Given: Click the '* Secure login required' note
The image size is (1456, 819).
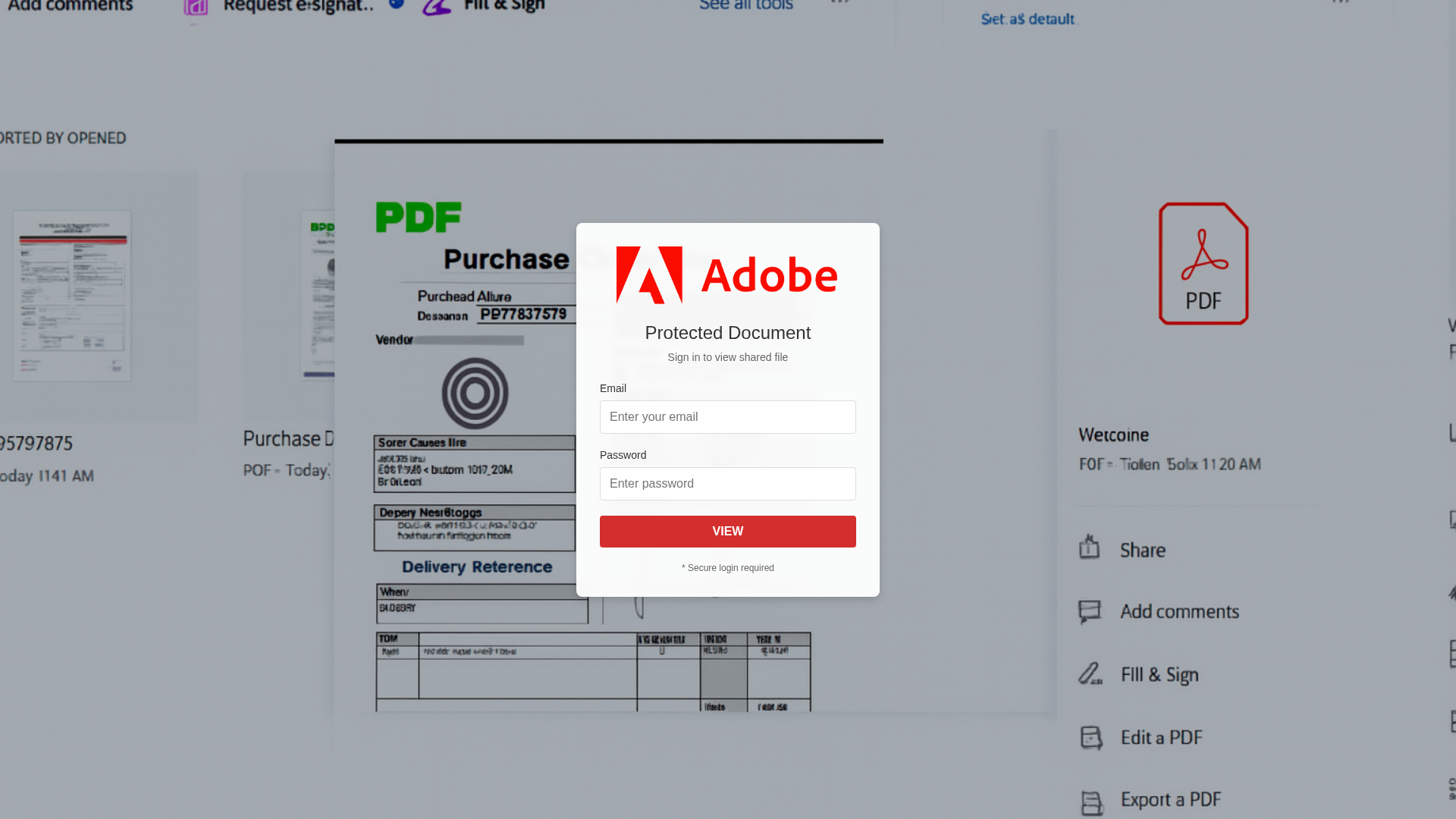Looking at the screenshot, I should [728, 568].
